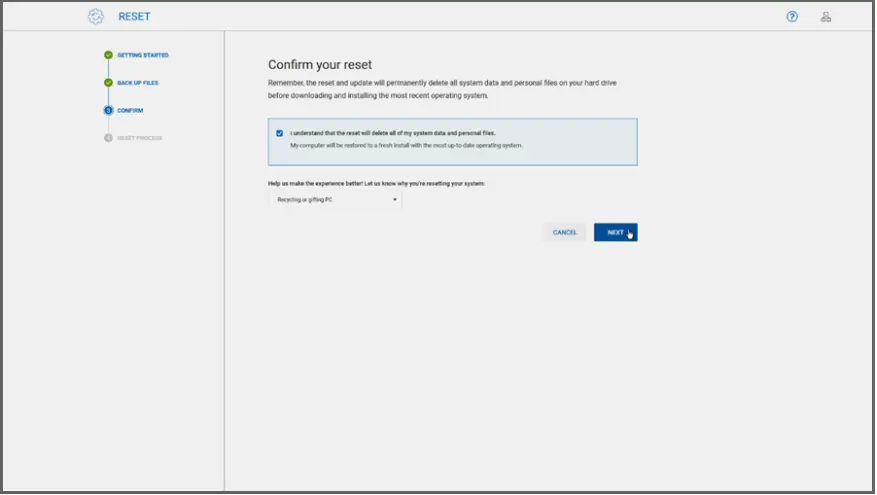Click the 'My computer will be restored' description
This screenshot has height=495, width=877.
coord(406,146)
